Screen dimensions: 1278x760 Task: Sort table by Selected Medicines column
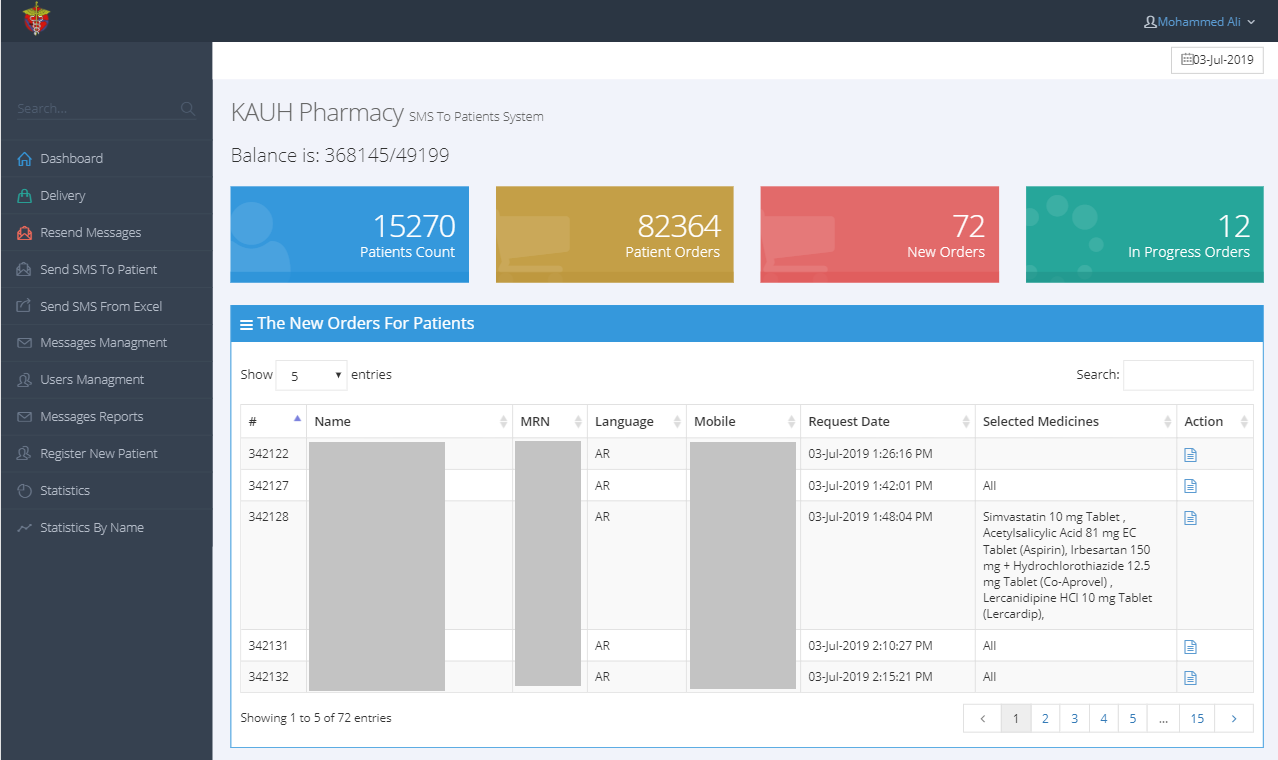[1076, 421]
